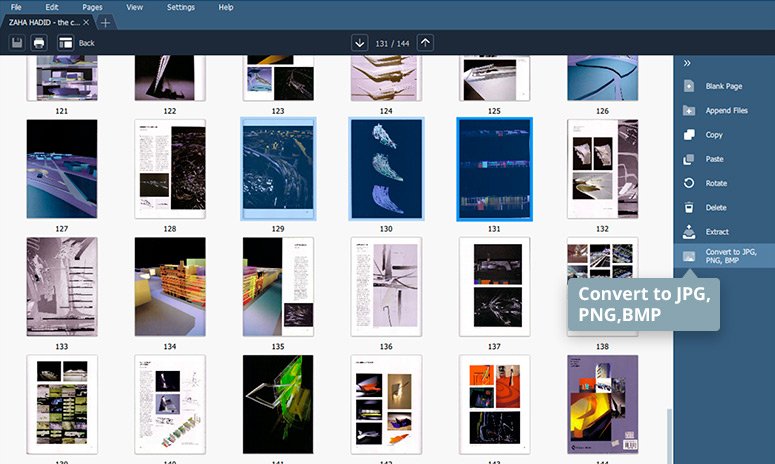Click the selected page 131 thumbnail
This screenshot has width=775, height=464.
[x=494, y=169]
